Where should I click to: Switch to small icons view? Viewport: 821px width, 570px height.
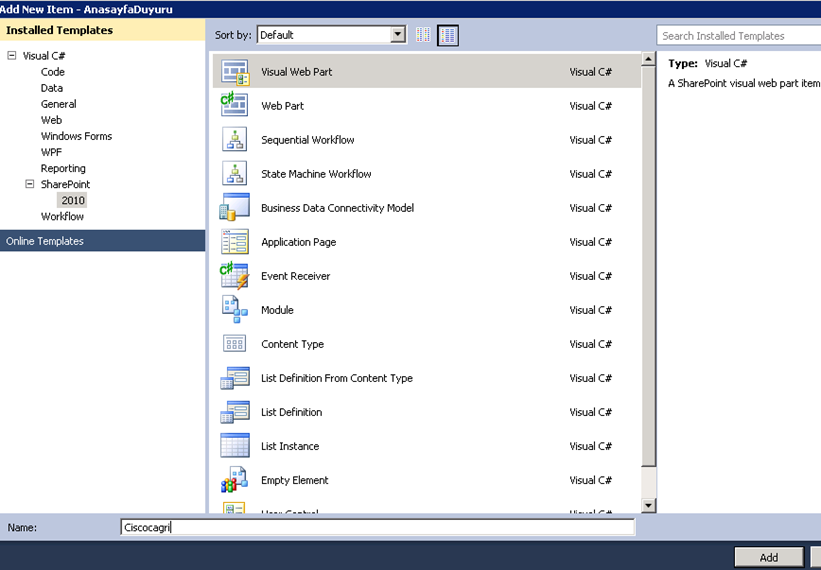click(x=423, y=35)
